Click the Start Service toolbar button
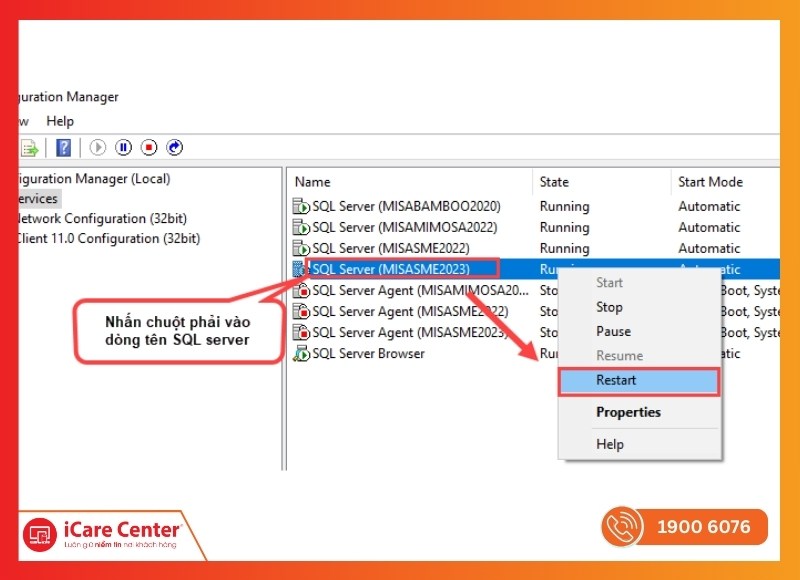The height and width of the screenshot is (580, 800). 97,147
